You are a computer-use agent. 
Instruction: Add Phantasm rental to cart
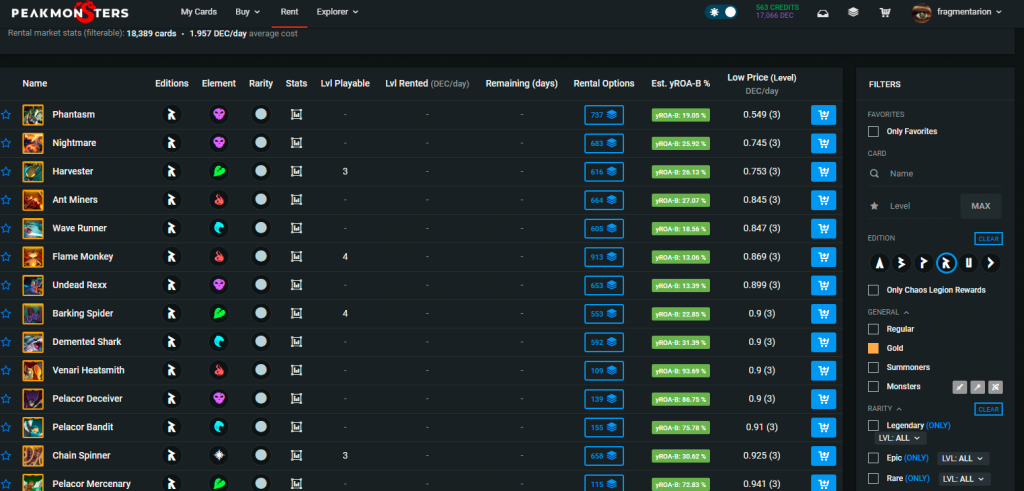click(823, 115)
